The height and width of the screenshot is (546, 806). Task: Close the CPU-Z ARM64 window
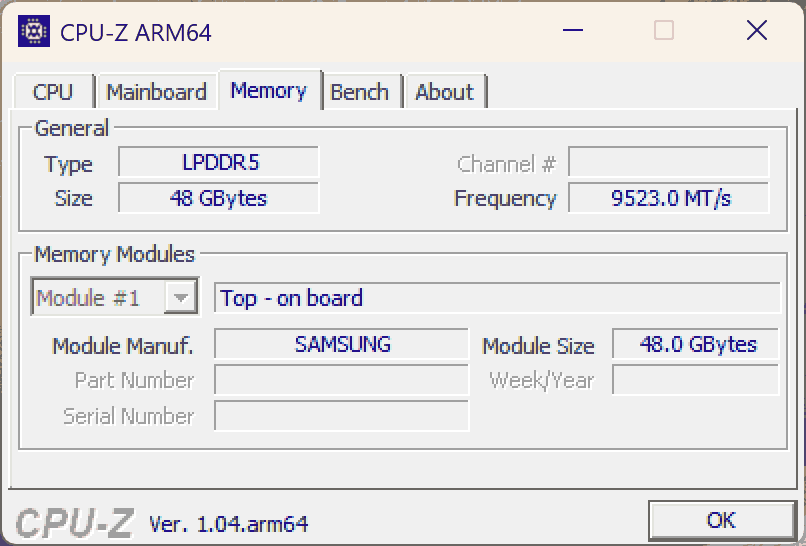pos(756,31)
